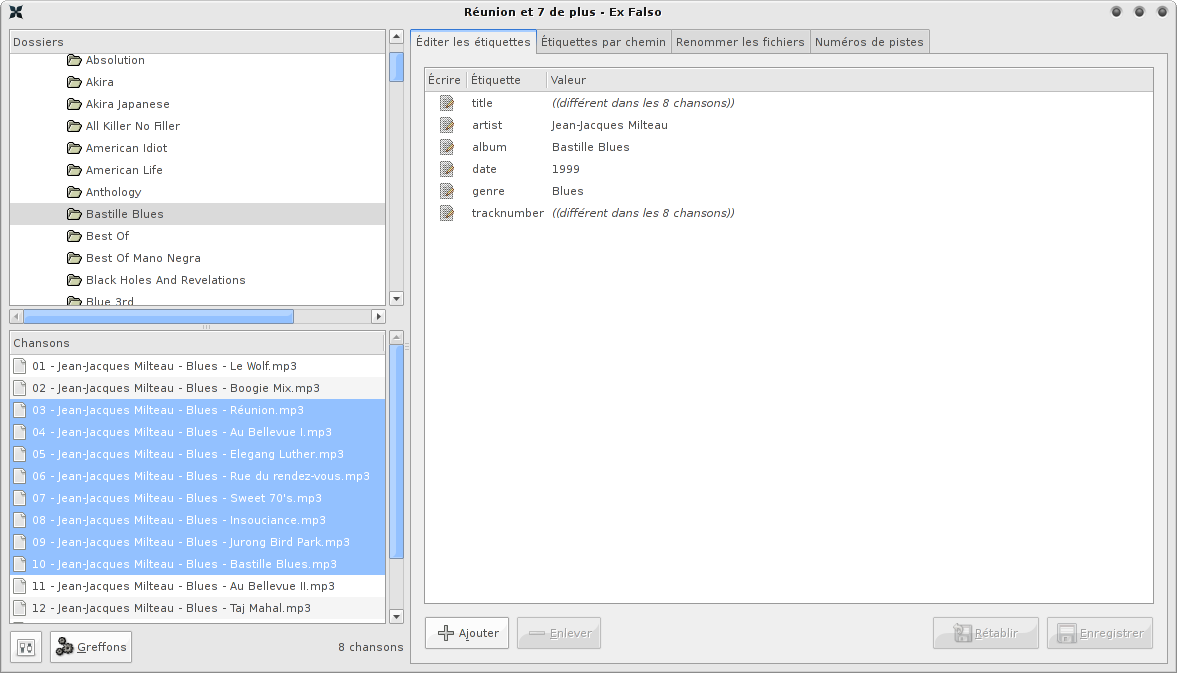
Task: Click the down arrow of the folder list scrollbar
Action: [x=396, y=299]
